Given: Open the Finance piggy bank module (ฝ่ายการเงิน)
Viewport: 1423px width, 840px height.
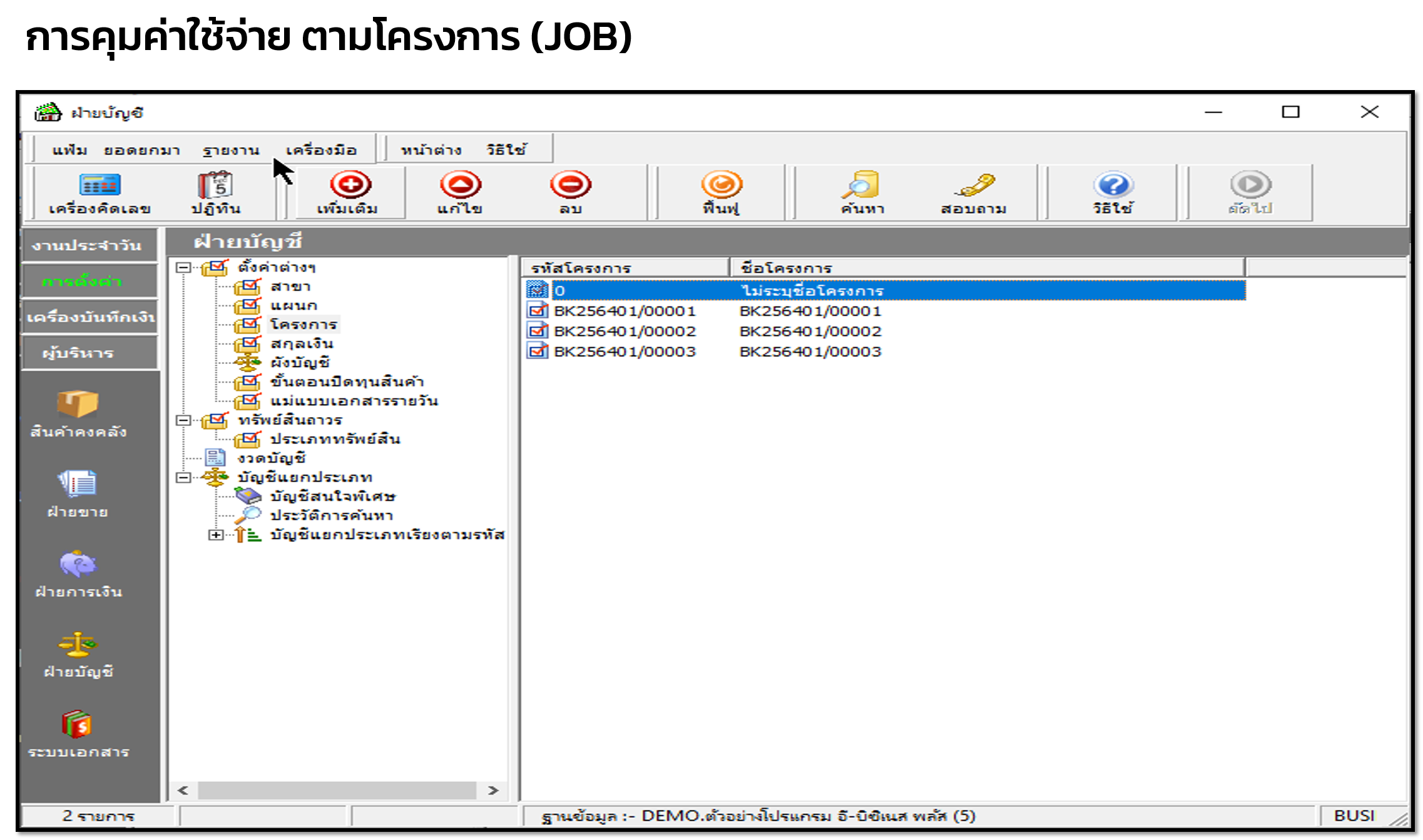Looking at the screenshot, I should [x=78, y=573].
